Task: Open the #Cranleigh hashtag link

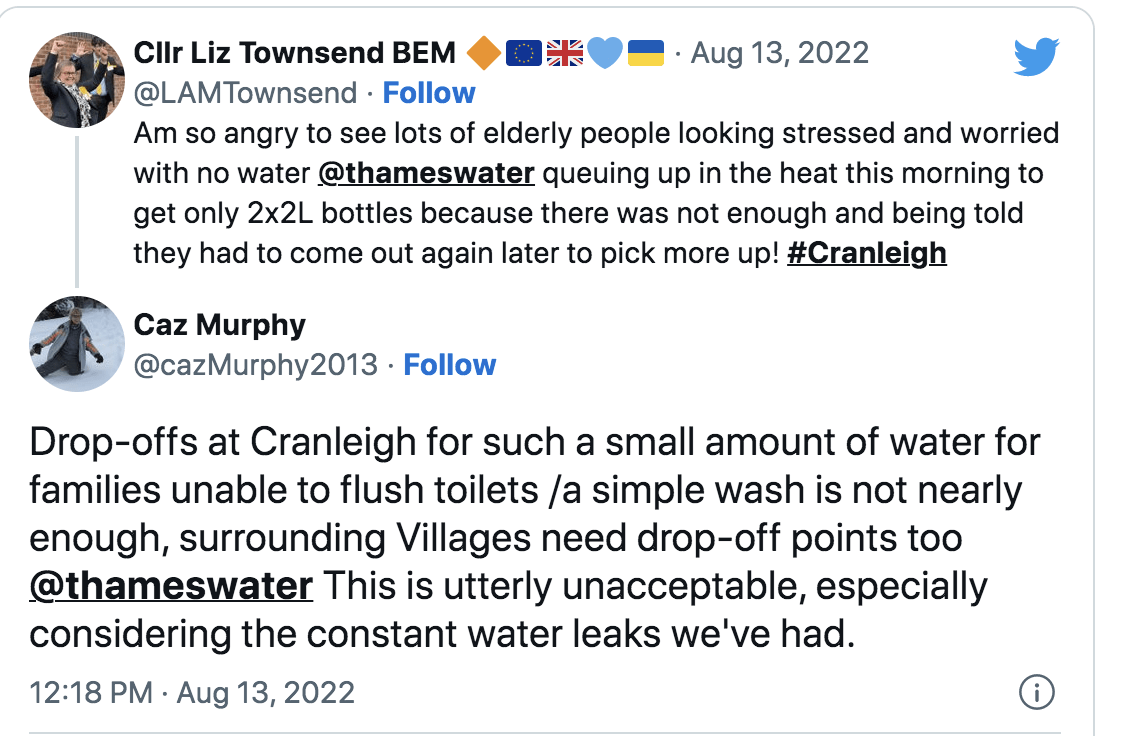Action: point(867,253)
